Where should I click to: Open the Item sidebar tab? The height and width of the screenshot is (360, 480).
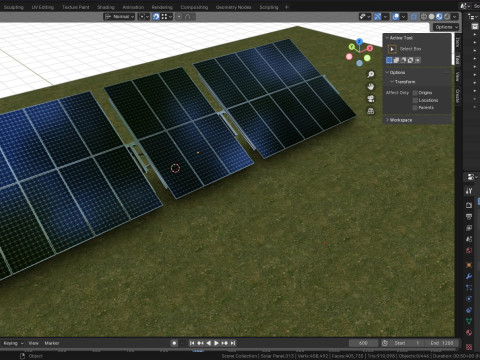[458, 42]
